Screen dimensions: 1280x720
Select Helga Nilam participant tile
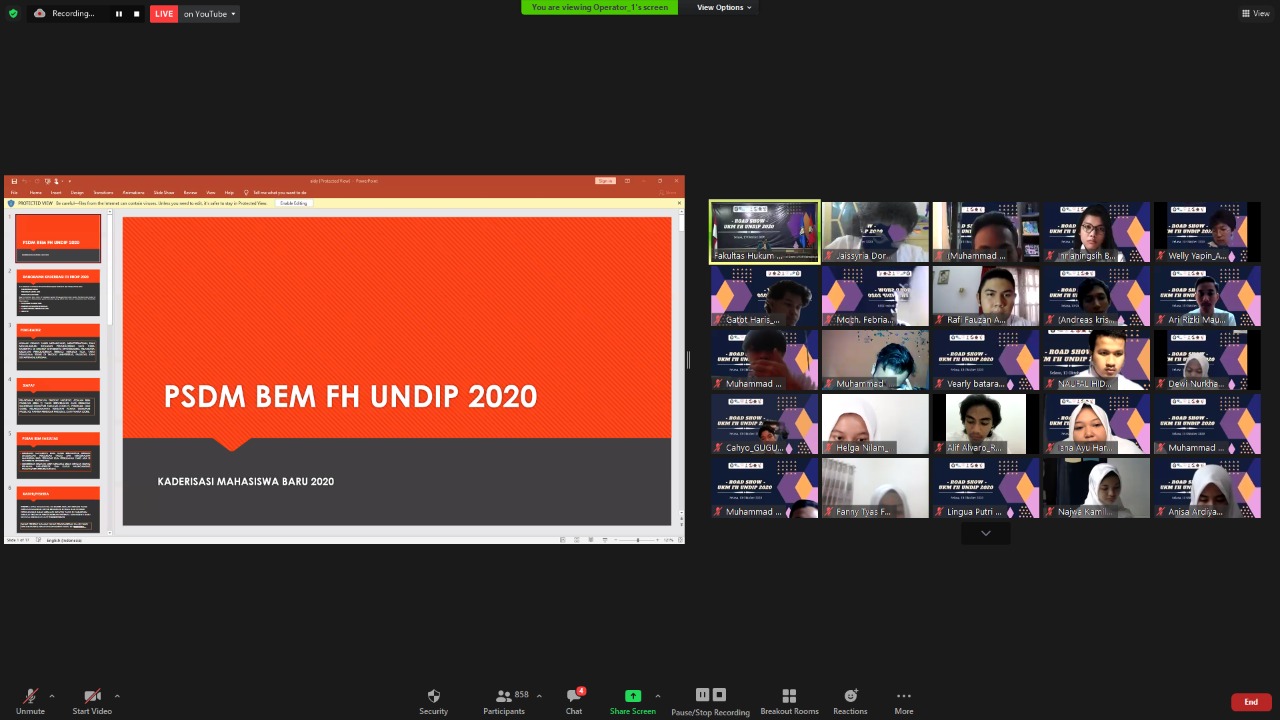(x=875, y=424)
